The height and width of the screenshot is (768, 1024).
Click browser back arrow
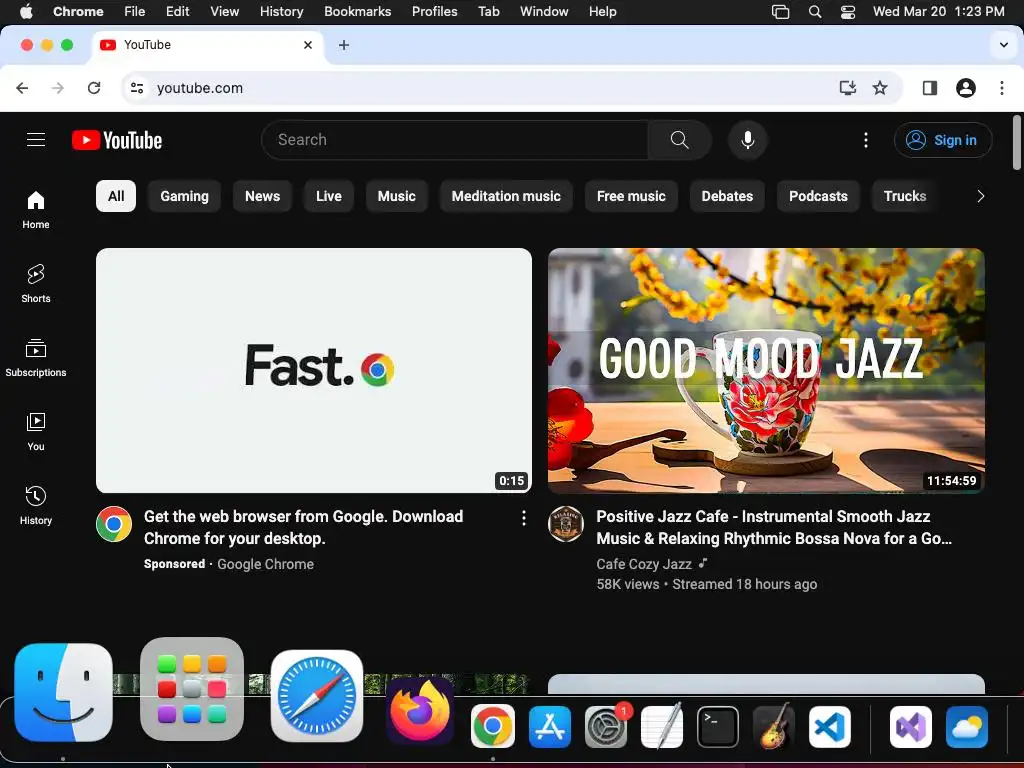pos(22,88)
